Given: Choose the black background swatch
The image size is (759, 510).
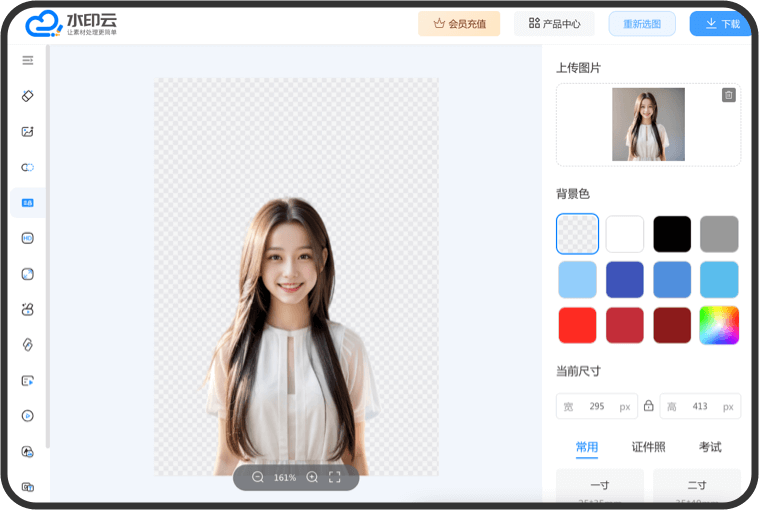Looking at the screenshot, I should [672, 234].
